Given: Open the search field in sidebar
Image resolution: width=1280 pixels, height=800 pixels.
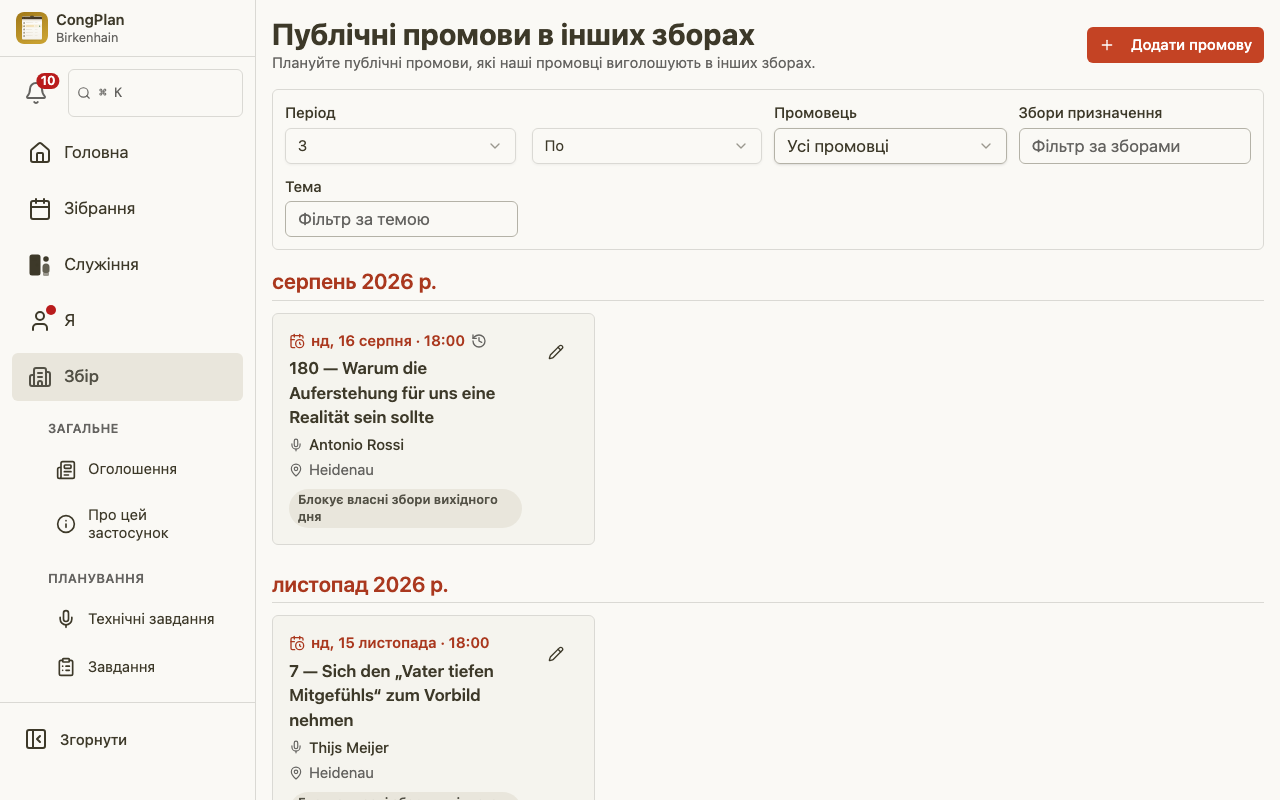Looking at the screenshot, I should [155, 93].
